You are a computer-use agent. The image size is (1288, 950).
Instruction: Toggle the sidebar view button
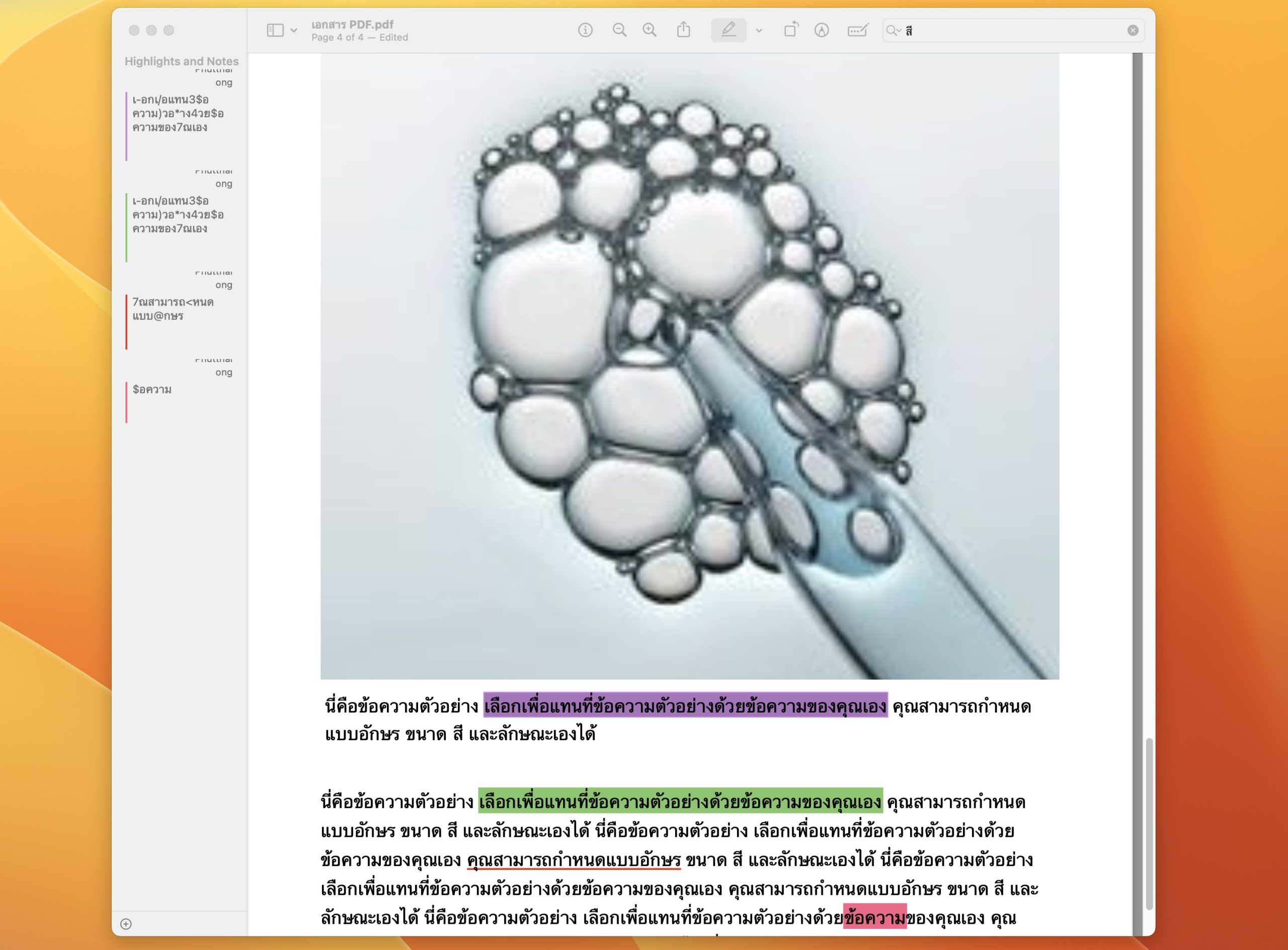(275, 30)
